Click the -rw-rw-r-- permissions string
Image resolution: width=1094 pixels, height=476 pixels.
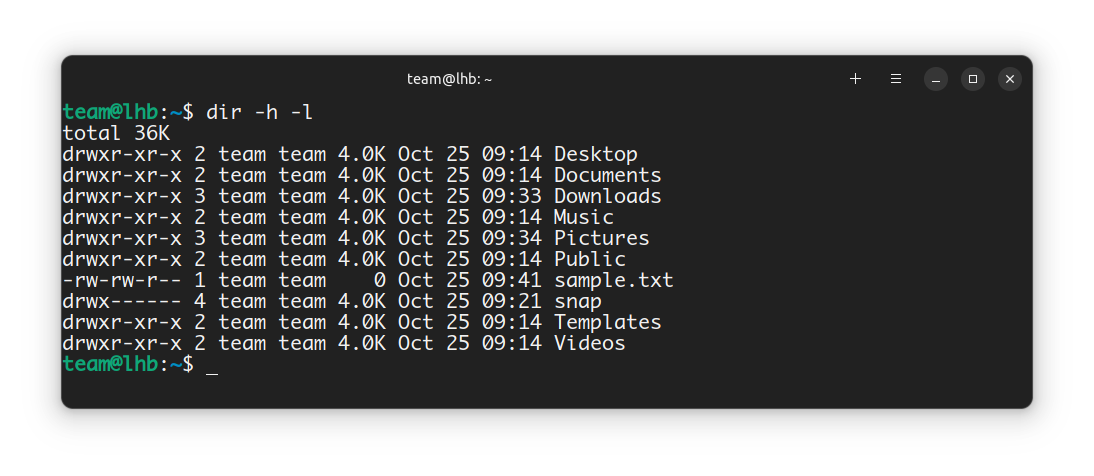[x=121, y=280]
